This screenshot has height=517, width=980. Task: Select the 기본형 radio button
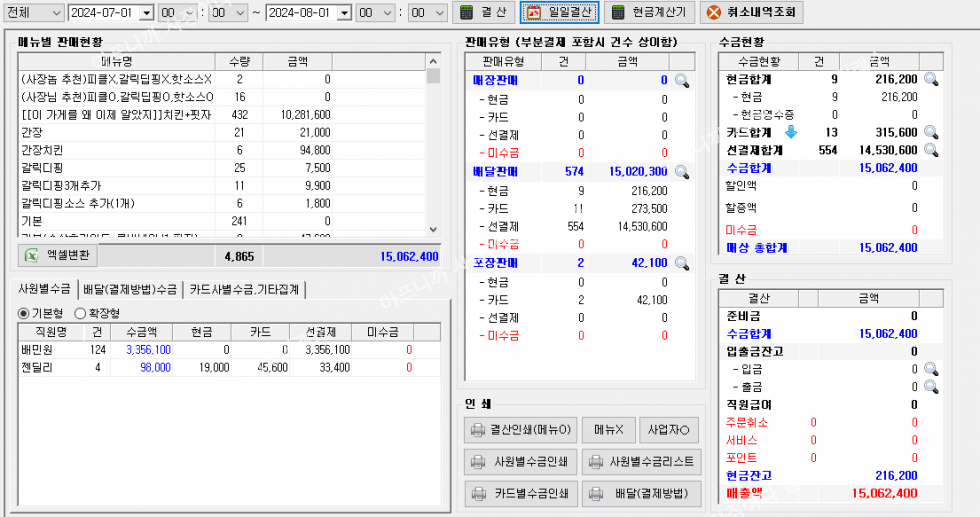(25, 313)
